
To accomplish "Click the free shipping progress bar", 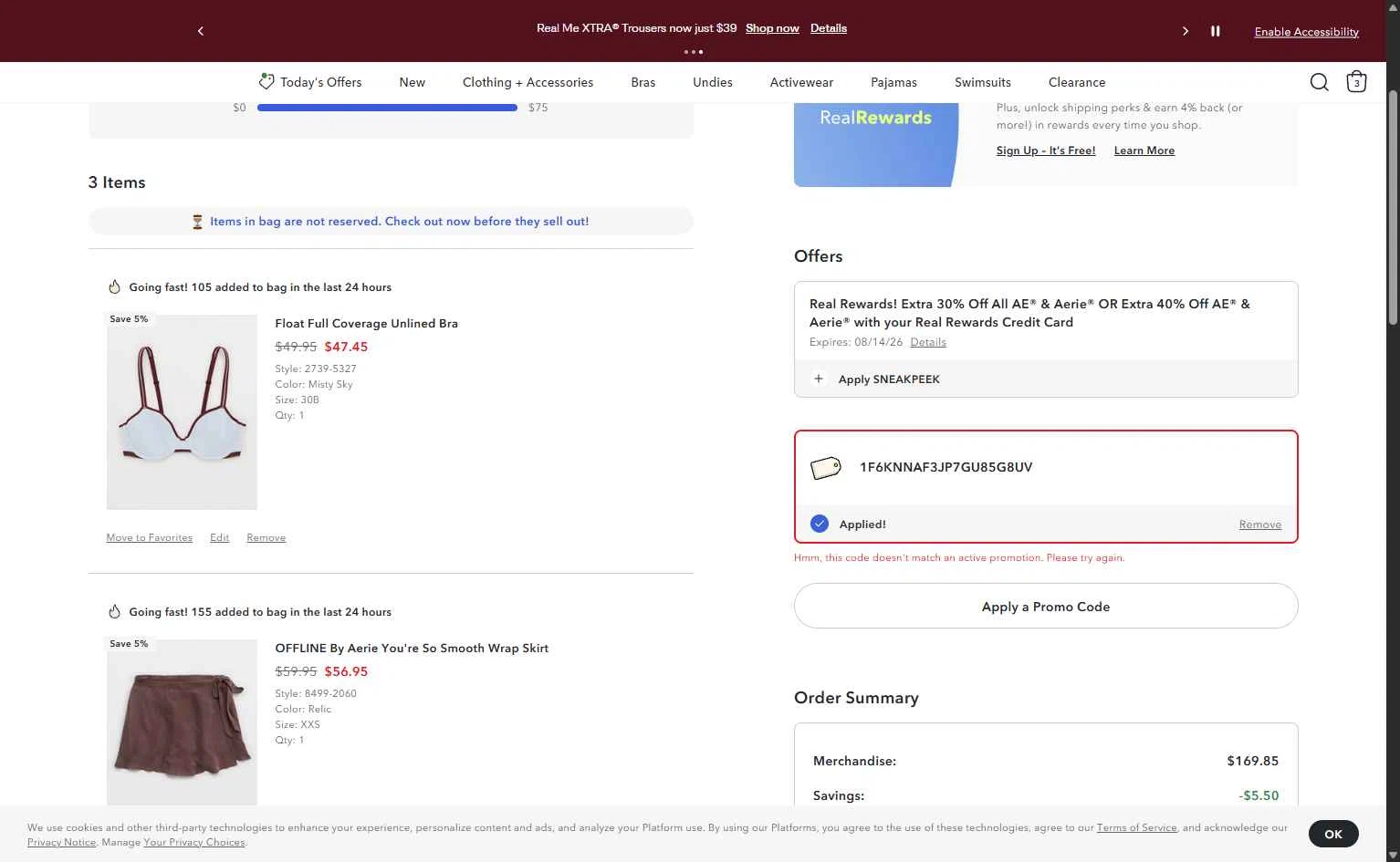I will 387,108.
